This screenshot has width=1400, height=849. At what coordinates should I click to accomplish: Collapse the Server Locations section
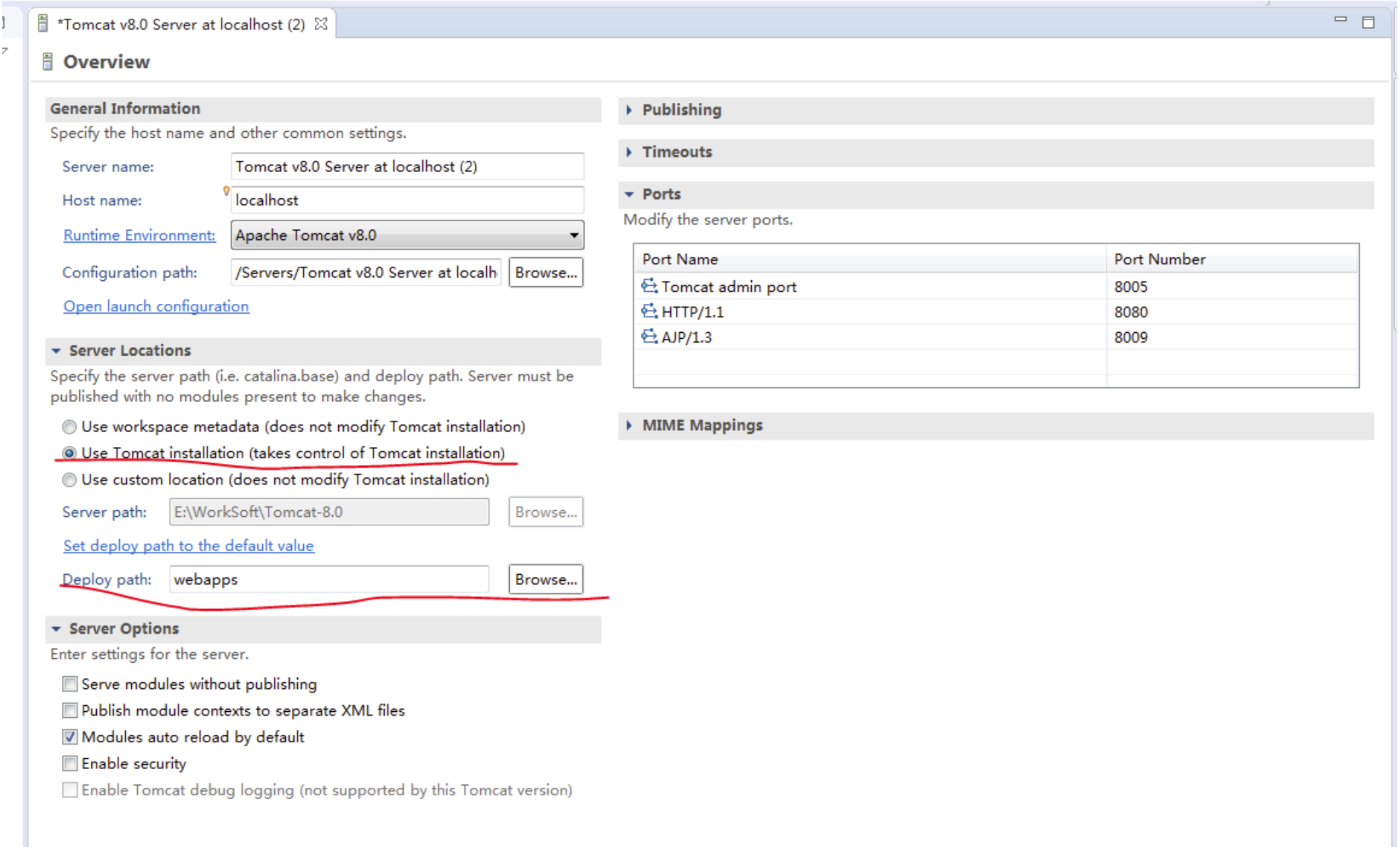click(x=56, y=351)
